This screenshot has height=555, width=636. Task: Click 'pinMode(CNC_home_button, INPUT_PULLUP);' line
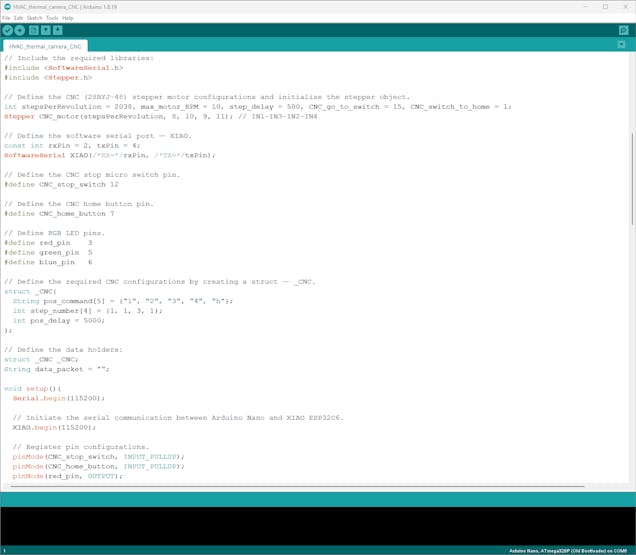(99, 467)
